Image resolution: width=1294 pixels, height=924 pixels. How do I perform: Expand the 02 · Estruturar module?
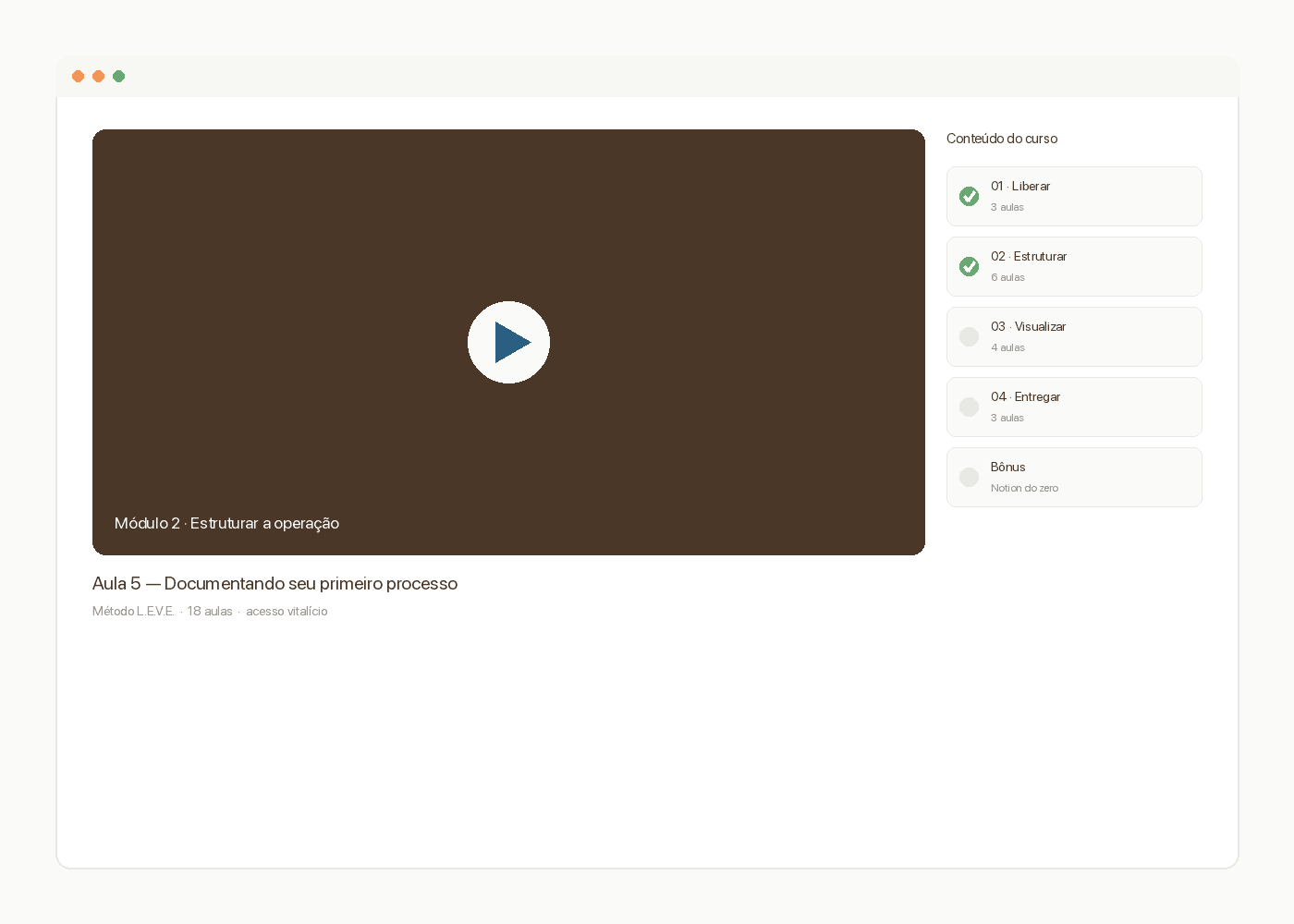(x=1074, y=266)
